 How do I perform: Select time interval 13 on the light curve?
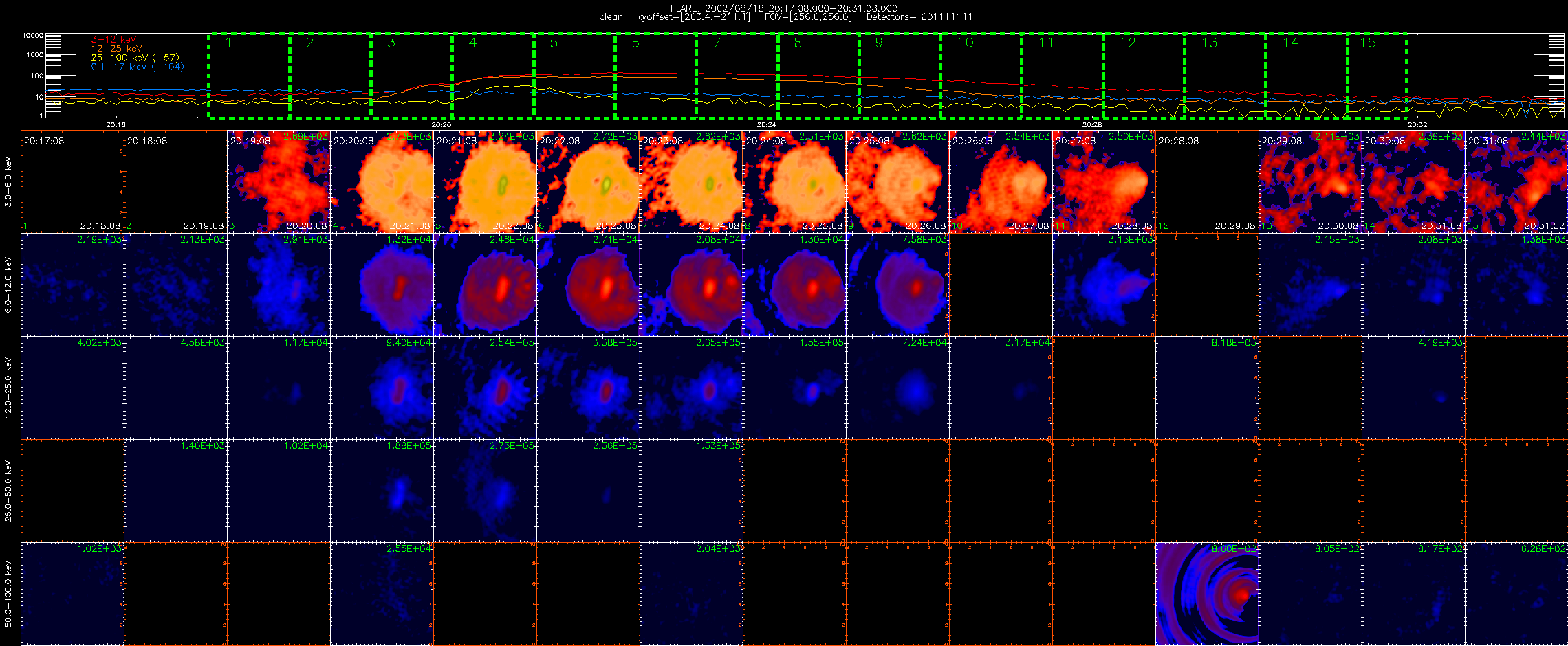pyautogui.click(x=1226, y=75)
